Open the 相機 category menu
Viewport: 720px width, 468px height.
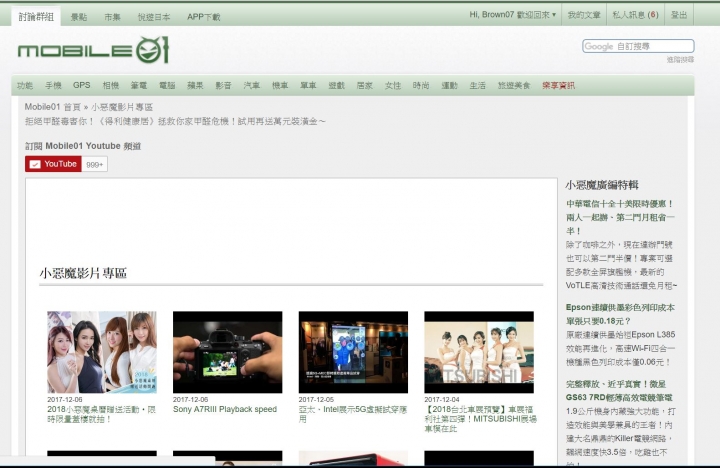click(111, 85)
